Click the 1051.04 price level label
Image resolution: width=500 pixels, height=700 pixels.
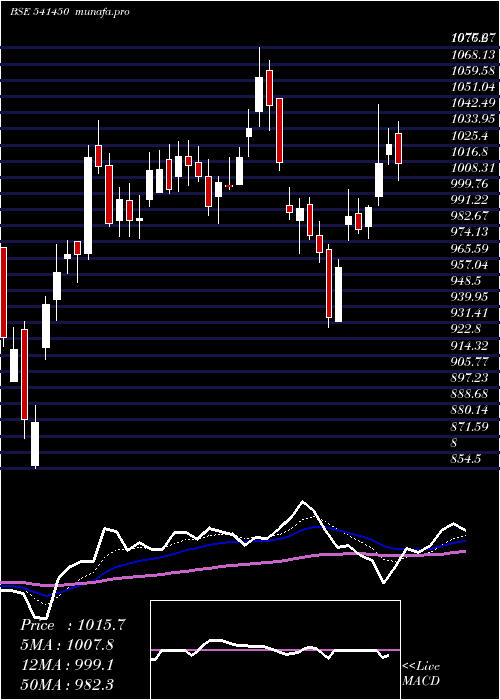(x=473, y=87)
